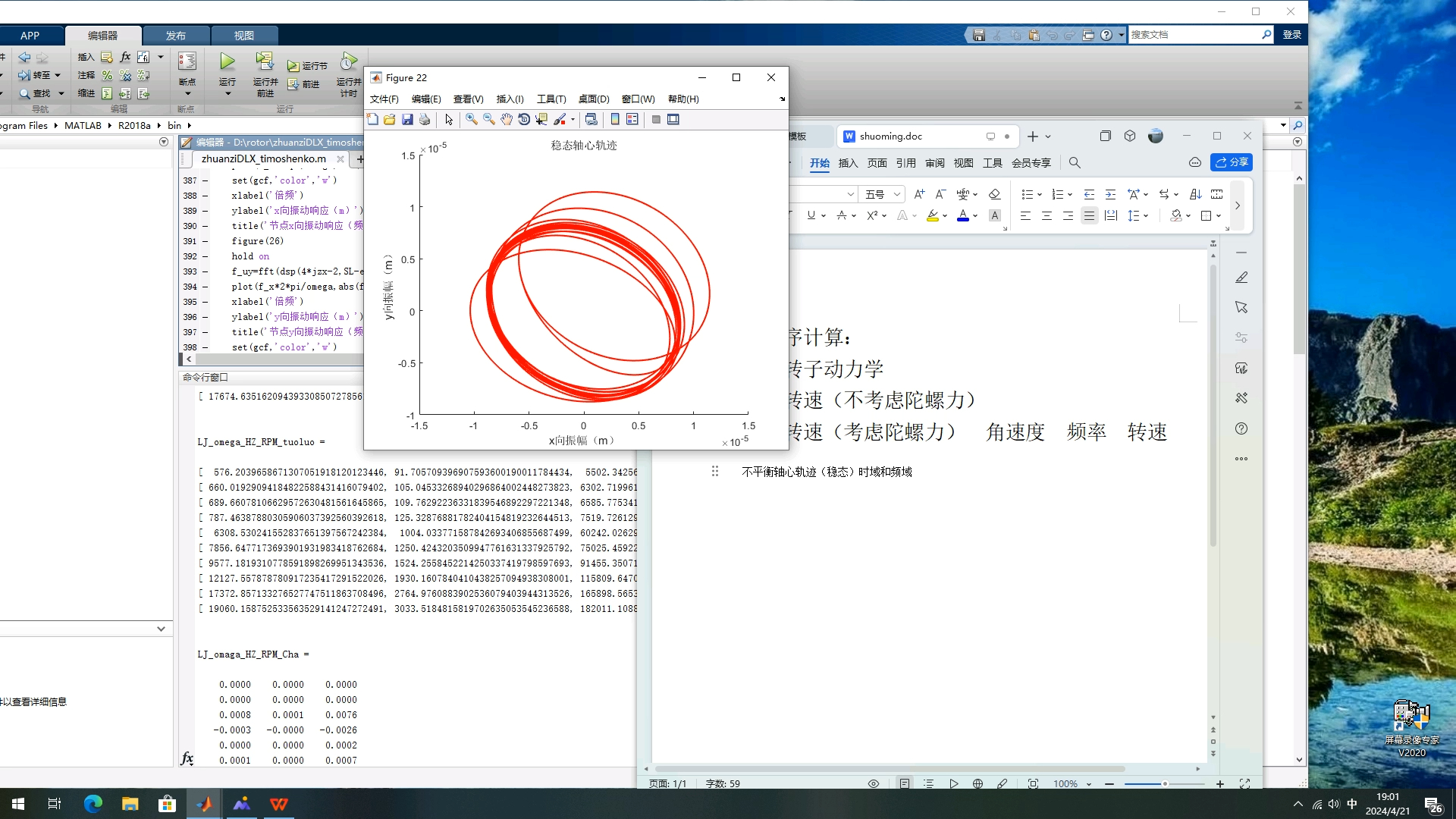This screenshot has height=819, width=1456.
Task: Expand the font color dropdown arrow
Action: 975,216
